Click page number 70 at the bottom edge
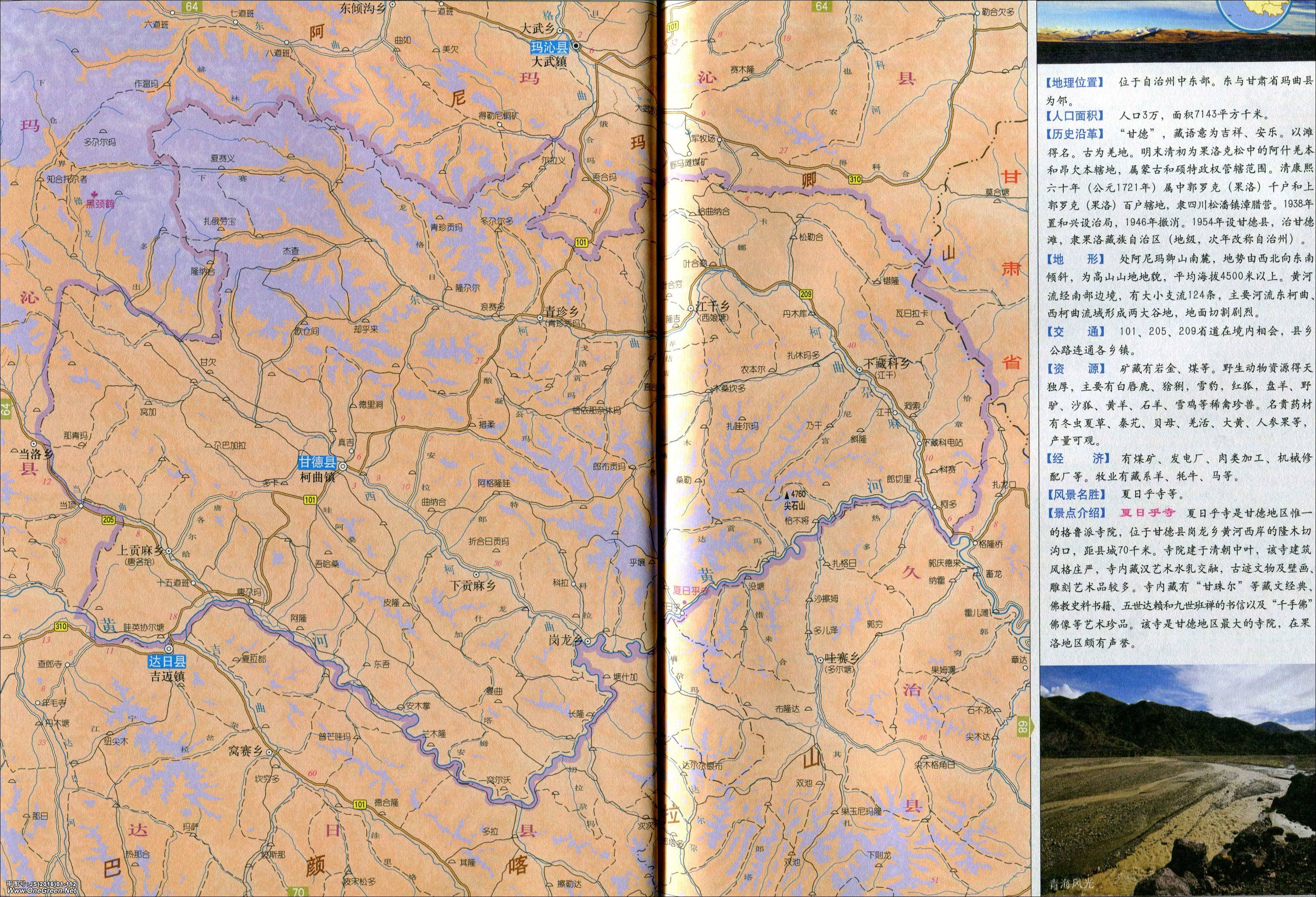Image resolution: width=1316 pixels, height=897 pixels. tap(299, 891)
